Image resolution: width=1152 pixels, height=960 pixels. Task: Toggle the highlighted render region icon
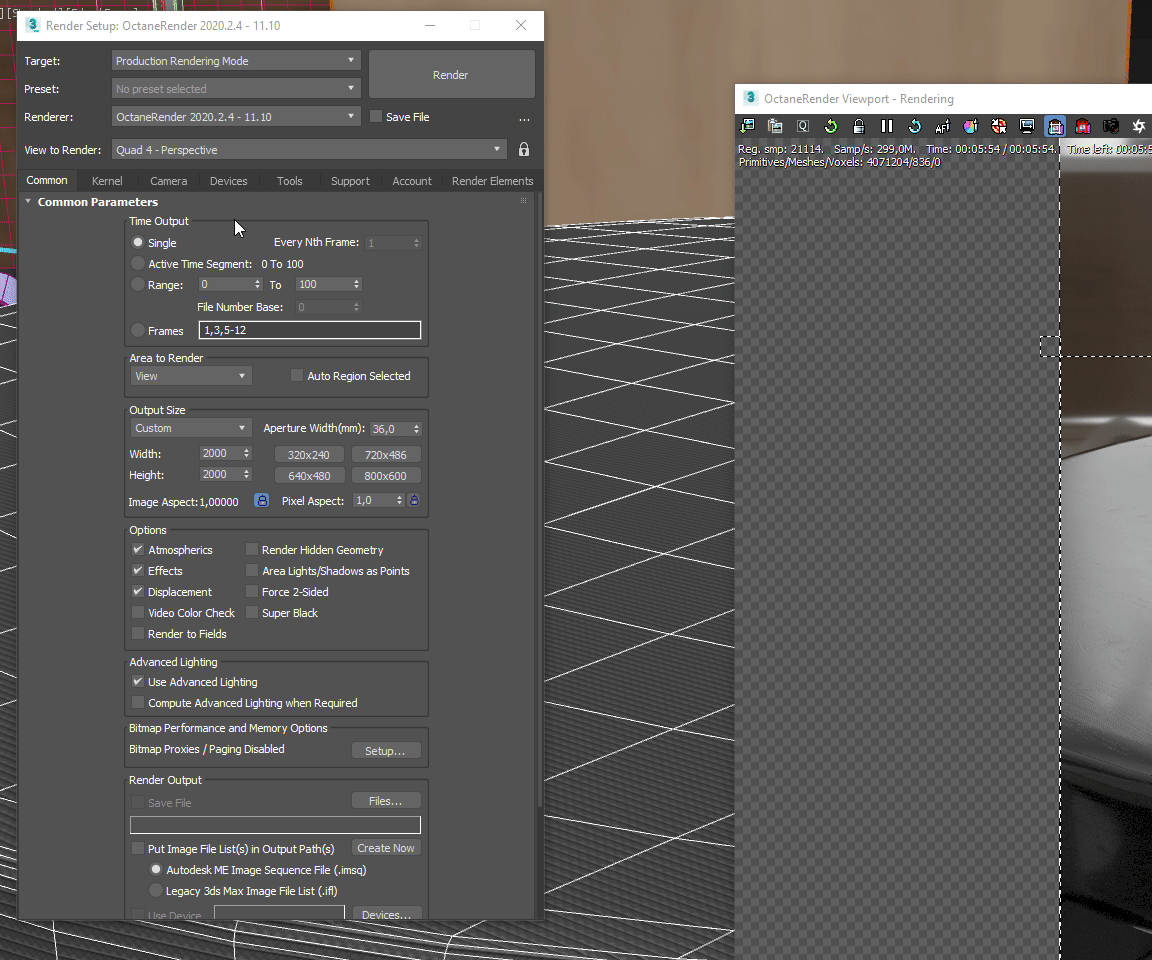[1055, 126]
